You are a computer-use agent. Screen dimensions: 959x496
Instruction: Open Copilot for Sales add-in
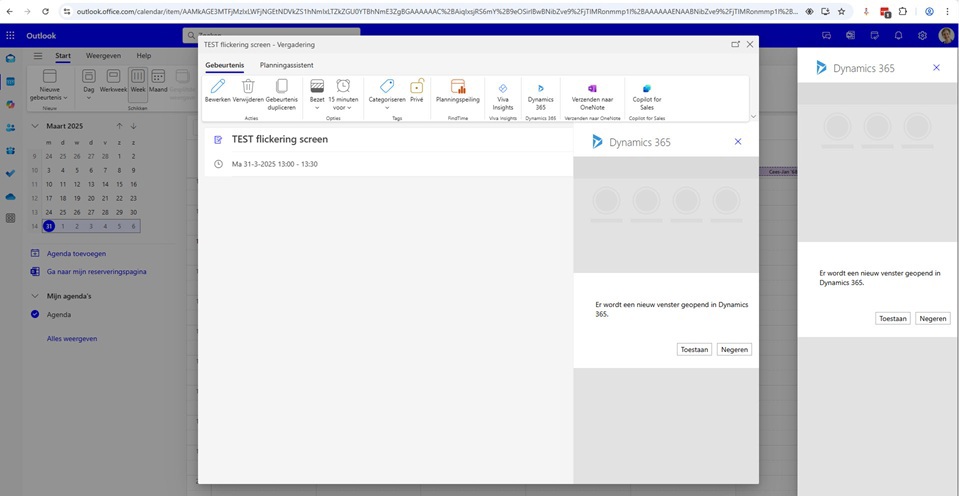pos(646,97)
